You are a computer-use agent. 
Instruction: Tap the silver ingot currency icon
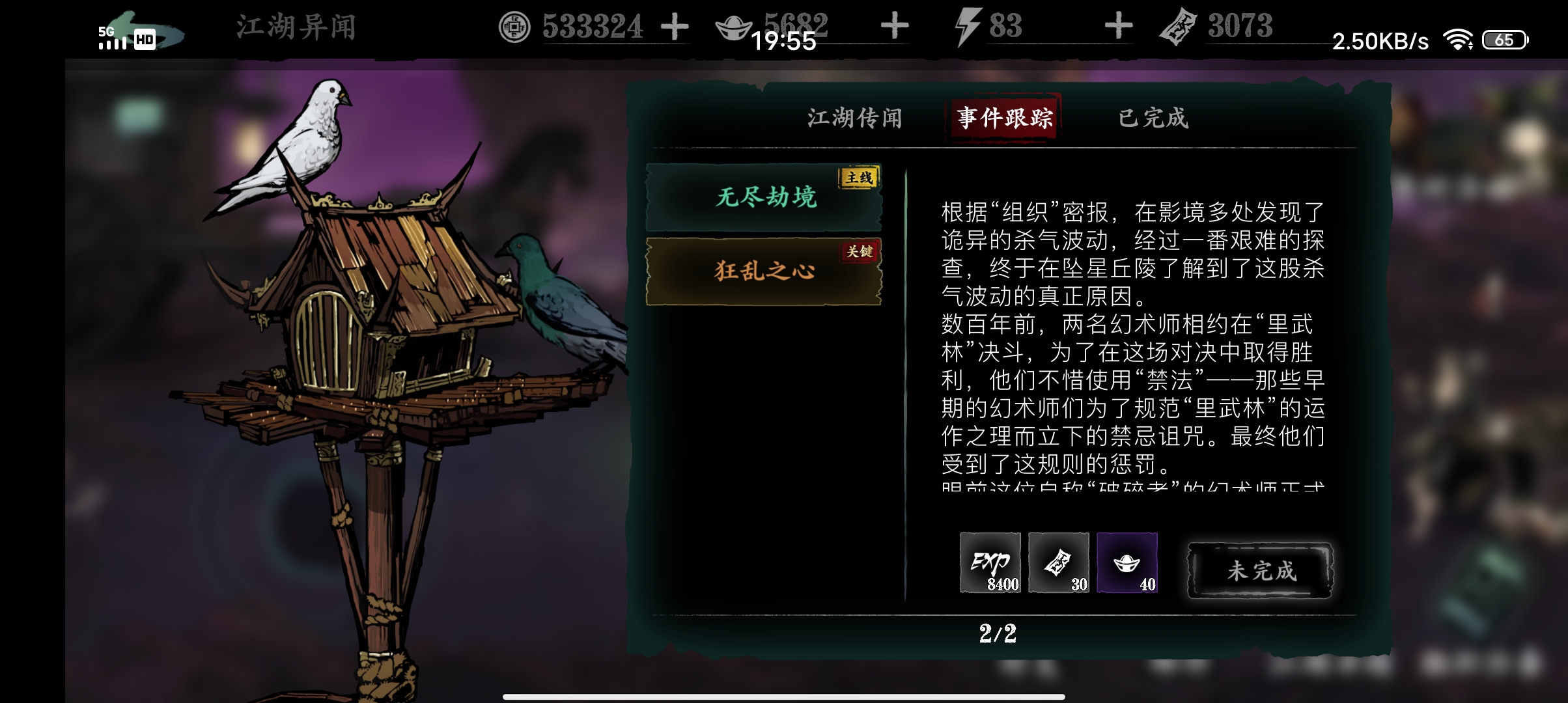pyautogui.click(x=733, y=27)
